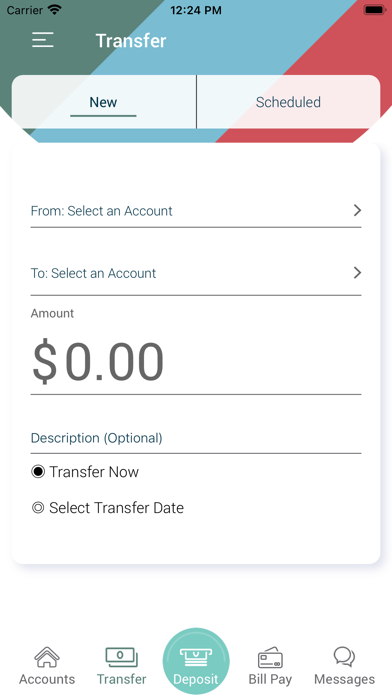392x696 pixels.
Task: Switch to the Scheduled tab
Action: pyautogui.click(x=288, y=102)
